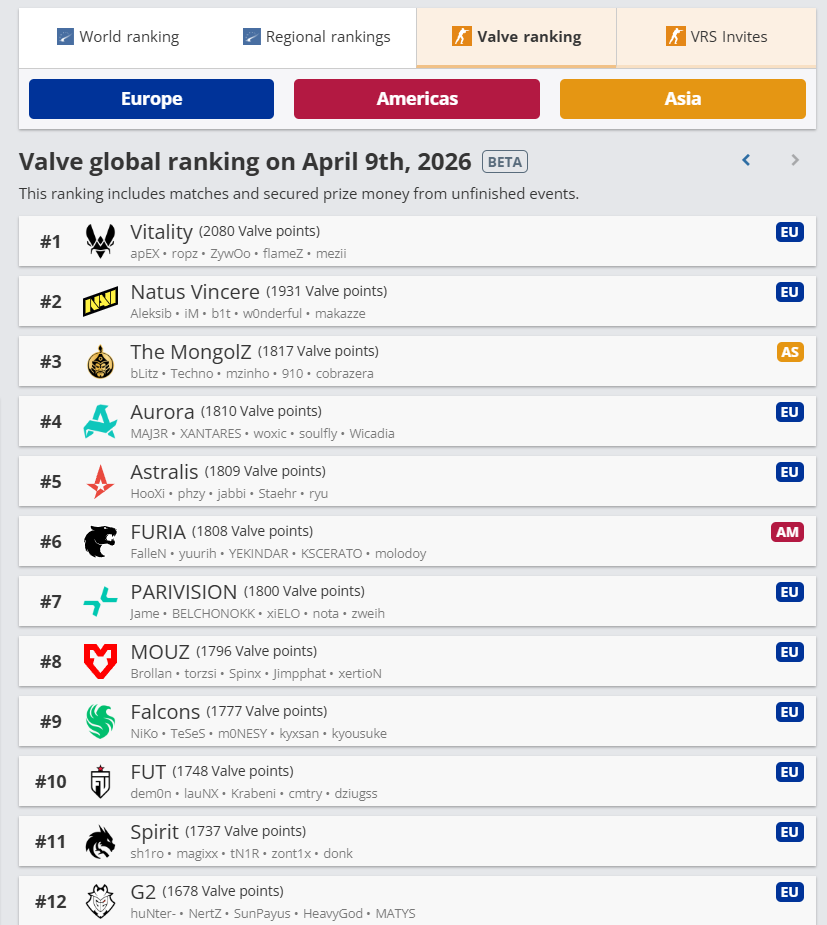Filter ranking by Europe region
This screenshot has height=925, width=827.
[151, 99]
